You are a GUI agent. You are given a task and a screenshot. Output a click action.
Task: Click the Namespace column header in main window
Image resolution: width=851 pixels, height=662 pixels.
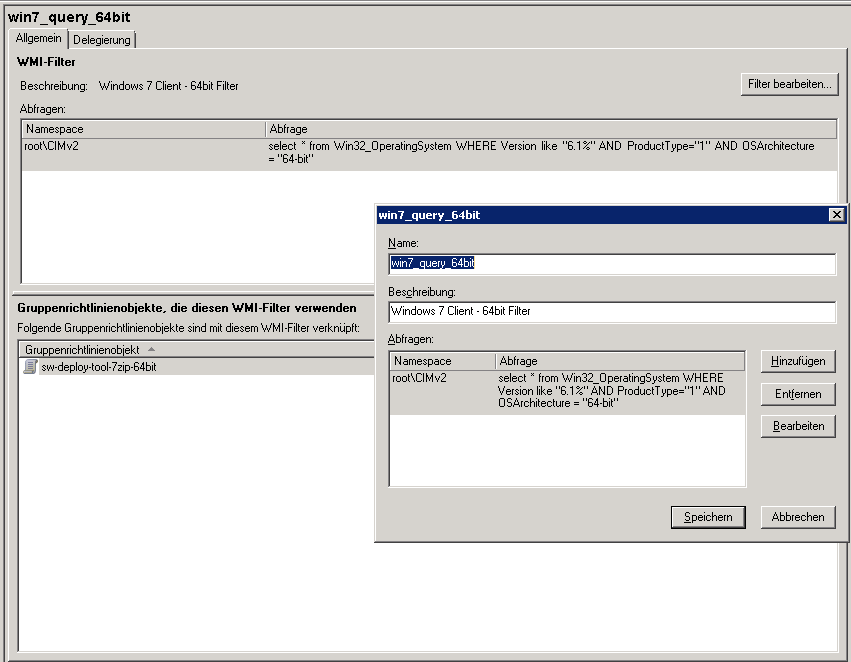140,128
